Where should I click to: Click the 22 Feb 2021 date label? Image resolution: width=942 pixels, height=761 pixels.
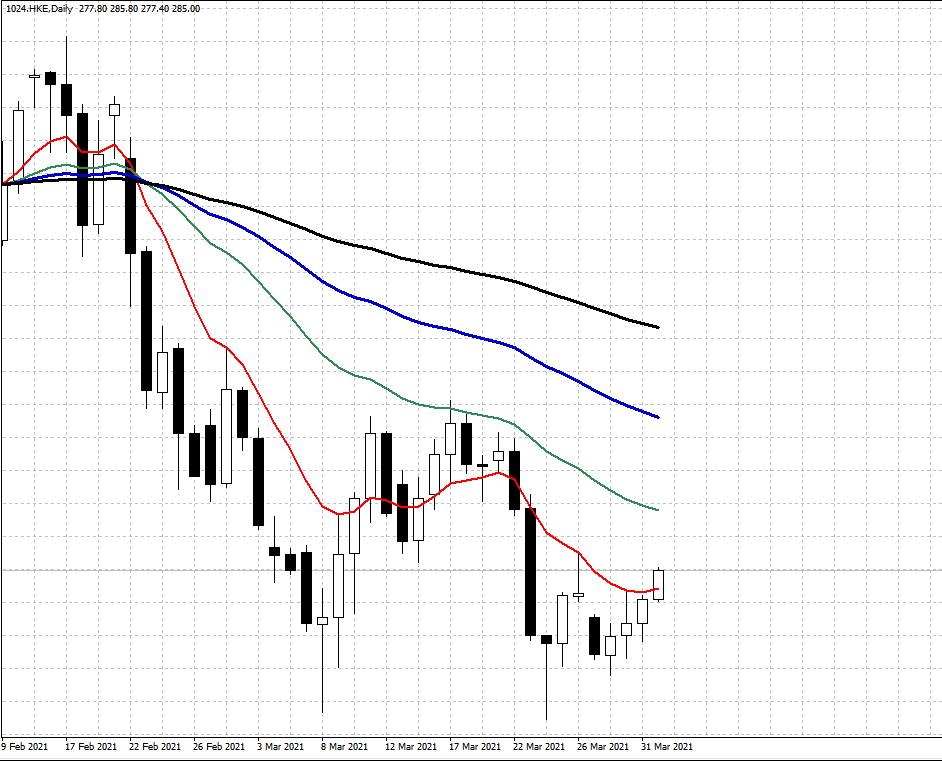[155, 746]
